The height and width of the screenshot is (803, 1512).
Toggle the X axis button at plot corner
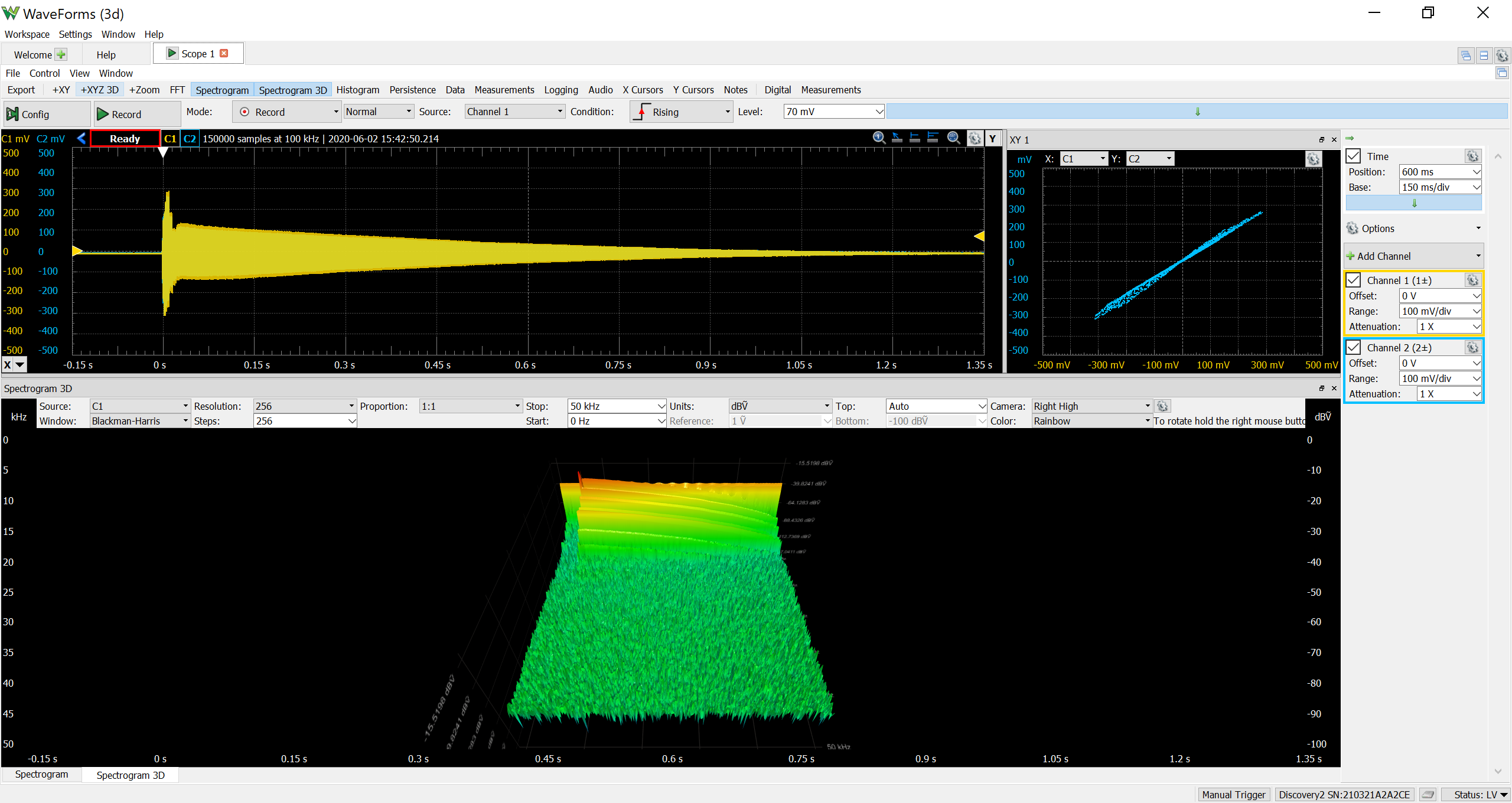8,364
